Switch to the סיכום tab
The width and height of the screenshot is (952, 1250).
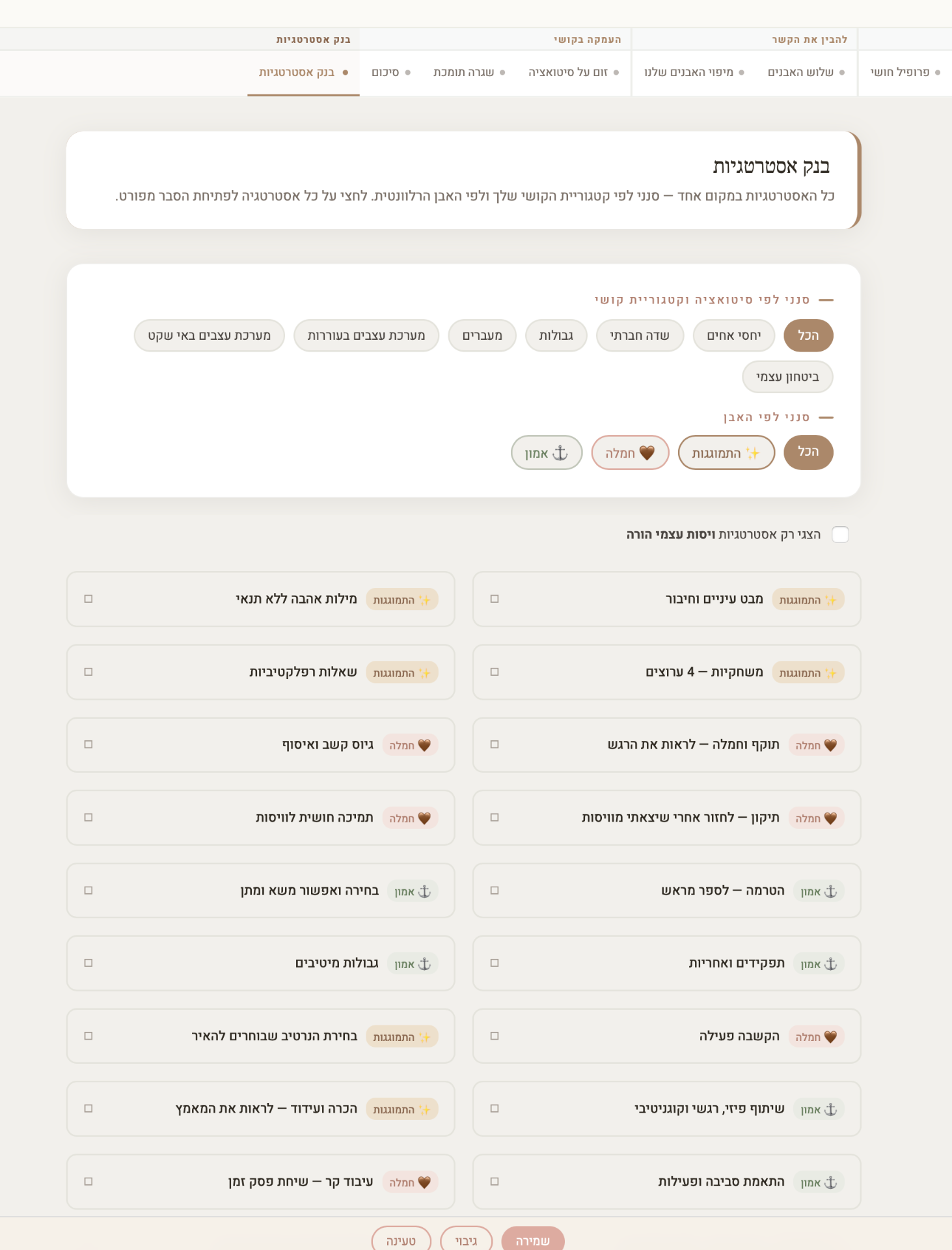coord(391,72)
